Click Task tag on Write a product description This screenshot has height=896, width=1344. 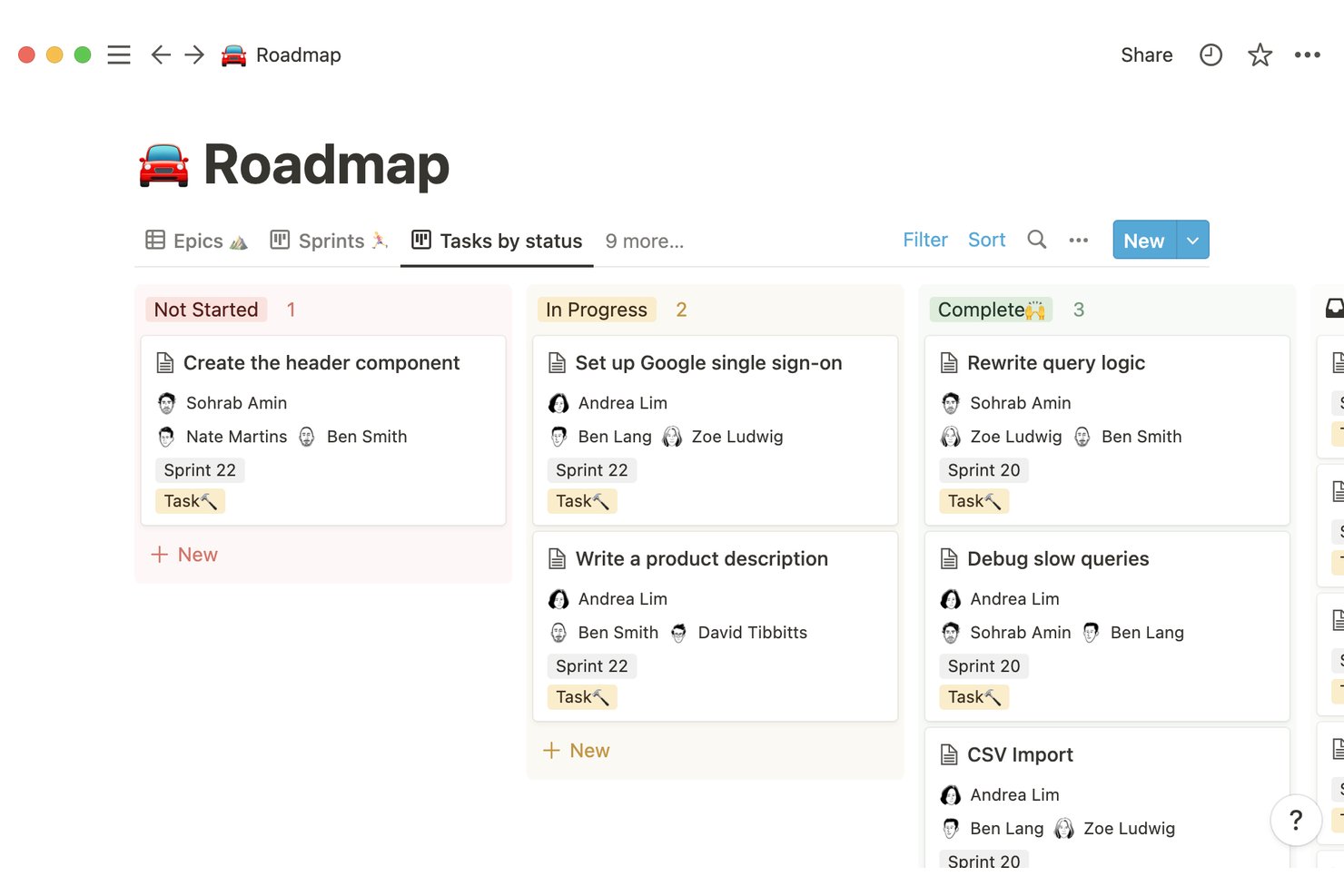pos(582,697)
